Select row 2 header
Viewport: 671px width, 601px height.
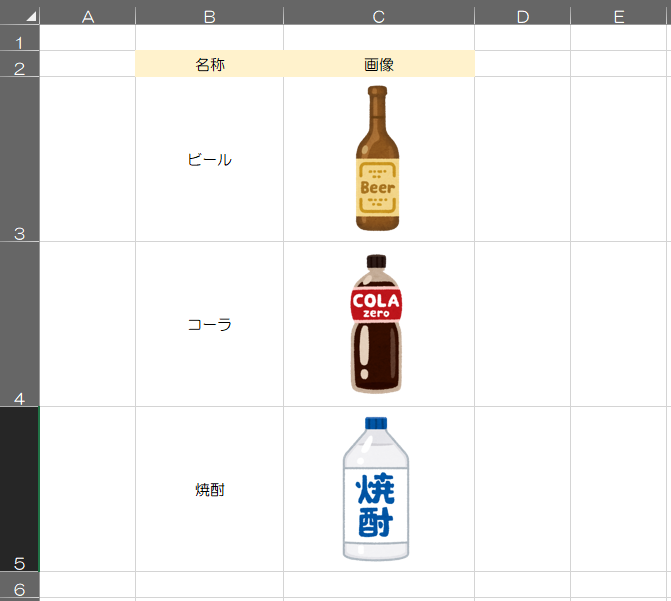coord(20,64)
